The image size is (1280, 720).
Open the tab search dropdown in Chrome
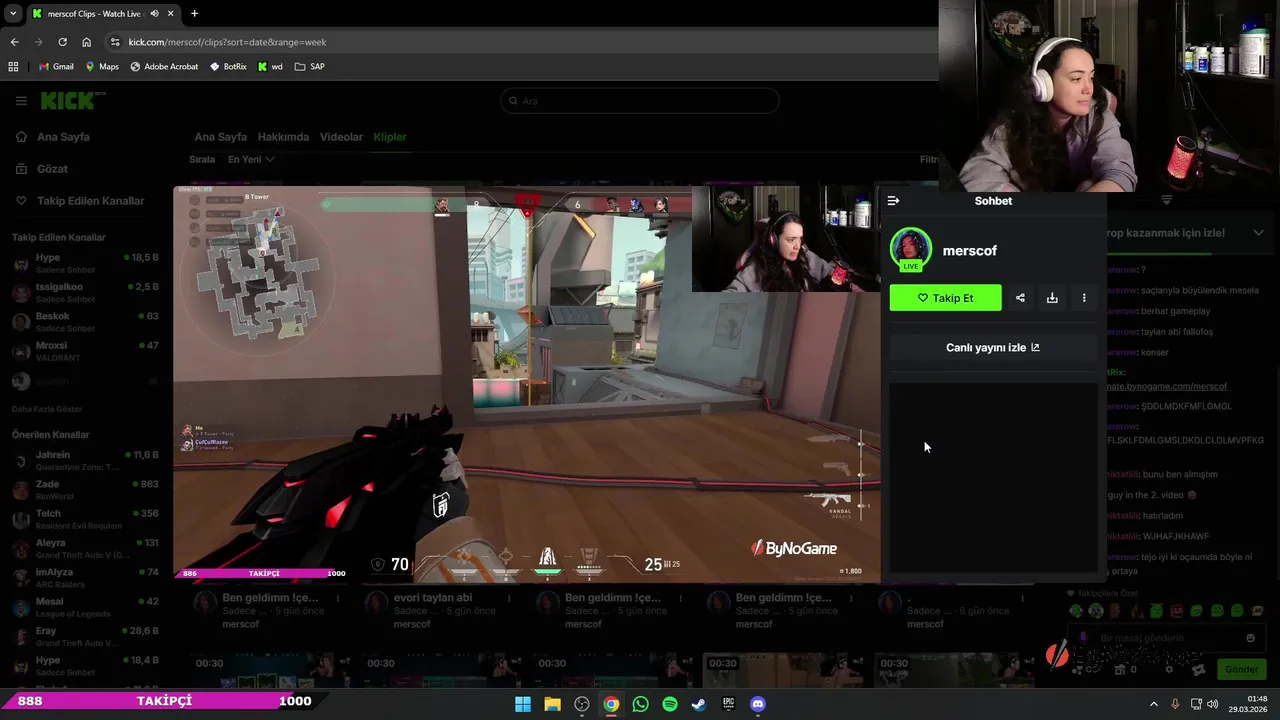click(x=14, y=14)
